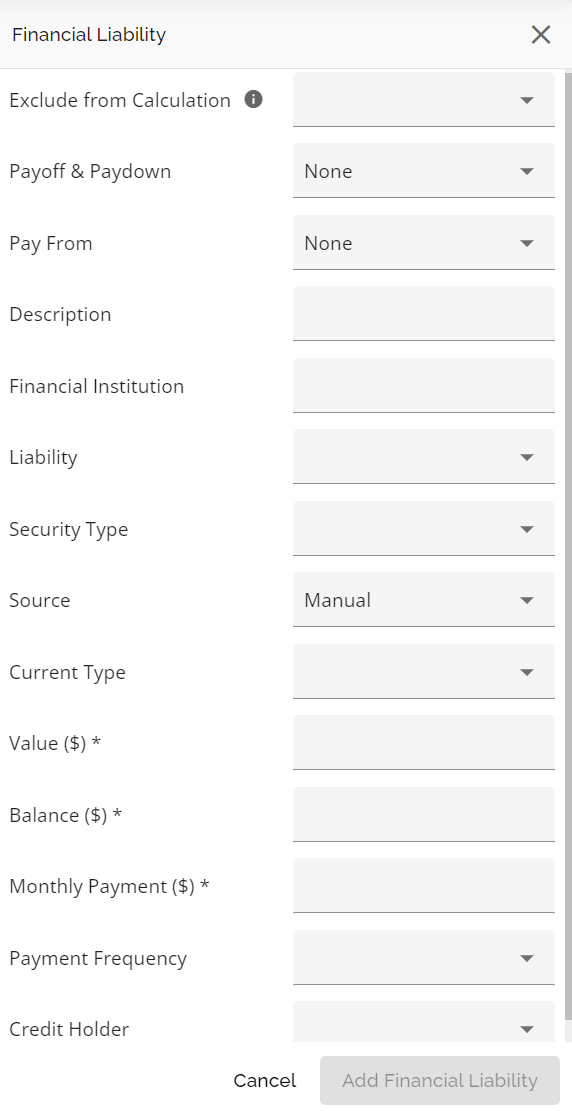Click the arrow icon in Source field
Viewport: 572px width, 1117px height.
click(x=526, y=601)
